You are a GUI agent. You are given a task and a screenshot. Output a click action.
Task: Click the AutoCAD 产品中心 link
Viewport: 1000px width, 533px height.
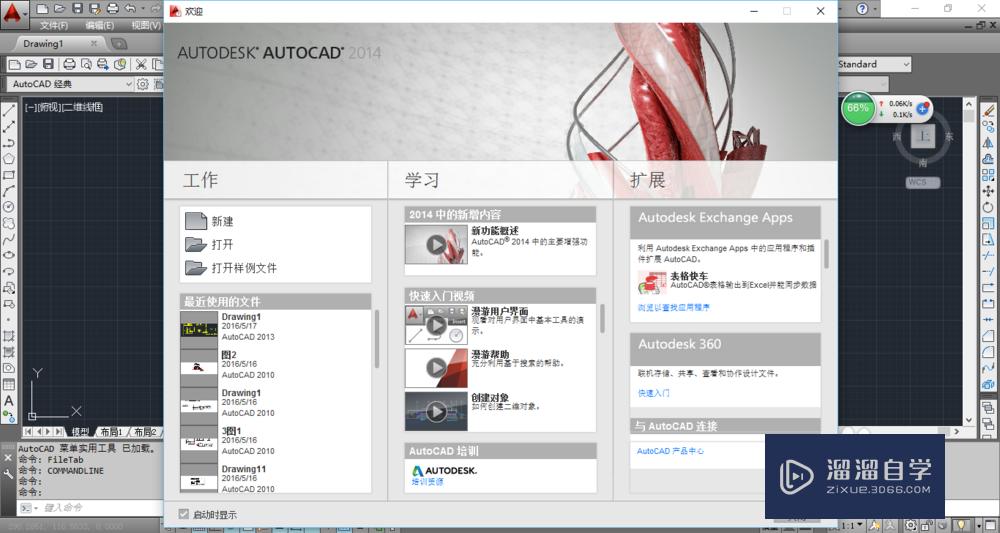coord(670,451)
